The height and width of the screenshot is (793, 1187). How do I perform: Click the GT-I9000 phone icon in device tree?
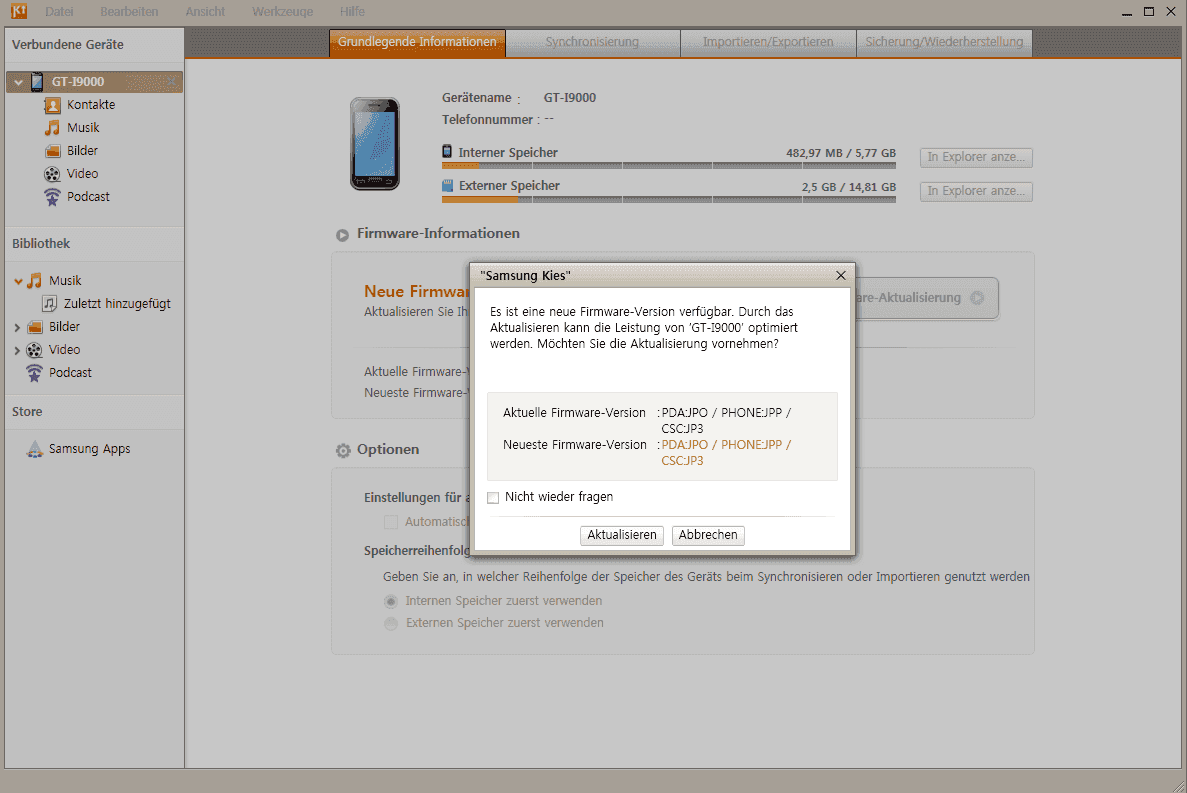(37, 82)
